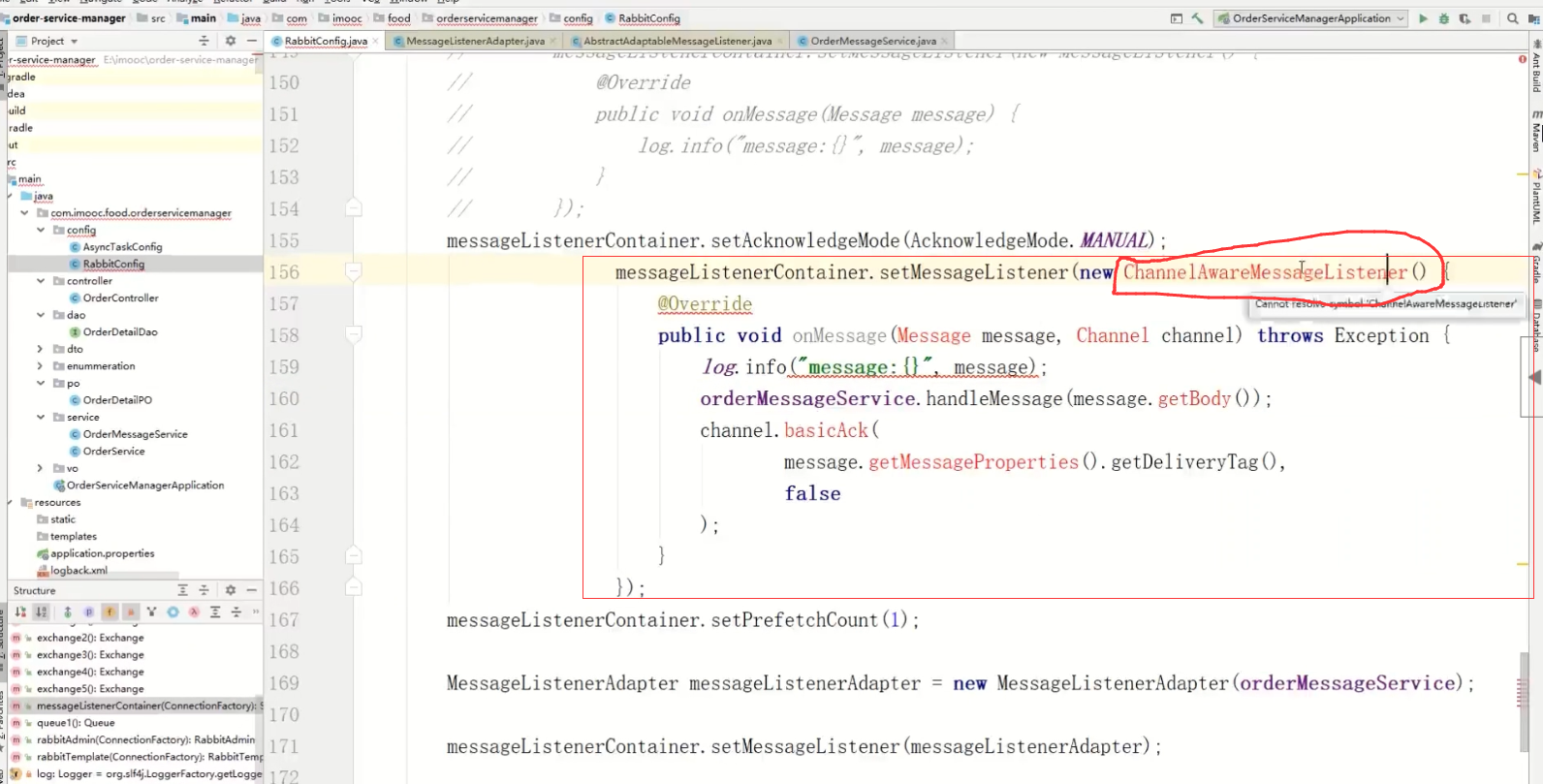This screenshot has width=1543, height=784.
Task: Switch to the MessageListenerAdapter.java tab
Action: [475, 41]
